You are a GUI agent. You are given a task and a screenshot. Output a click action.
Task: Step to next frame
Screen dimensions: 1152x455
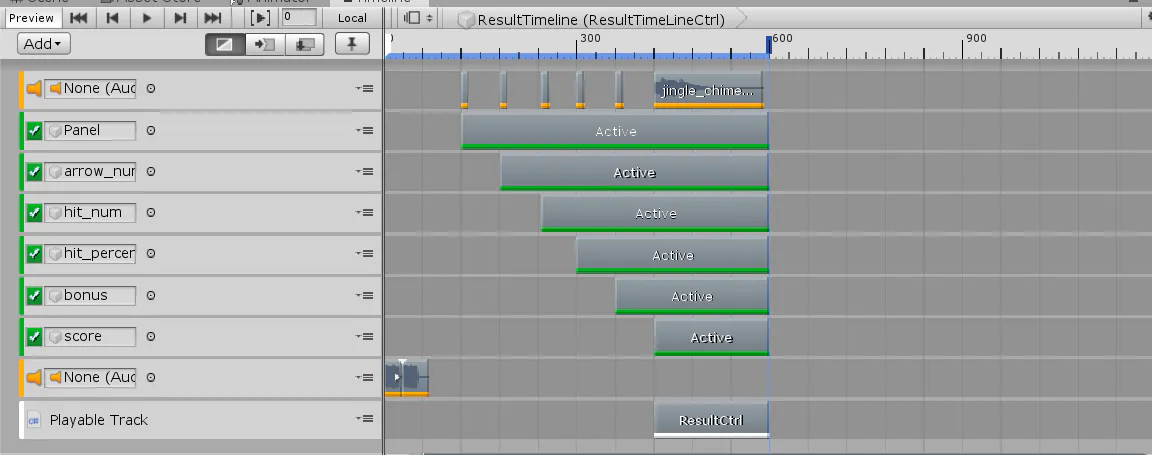180,18
